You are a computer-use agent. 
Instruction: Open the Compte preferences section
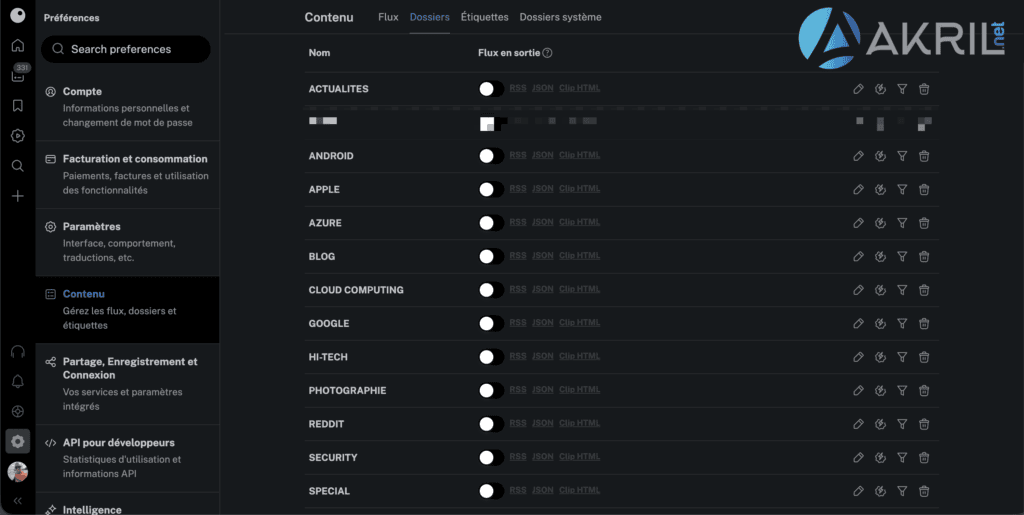pyautogui.click(x=127, y=107)
